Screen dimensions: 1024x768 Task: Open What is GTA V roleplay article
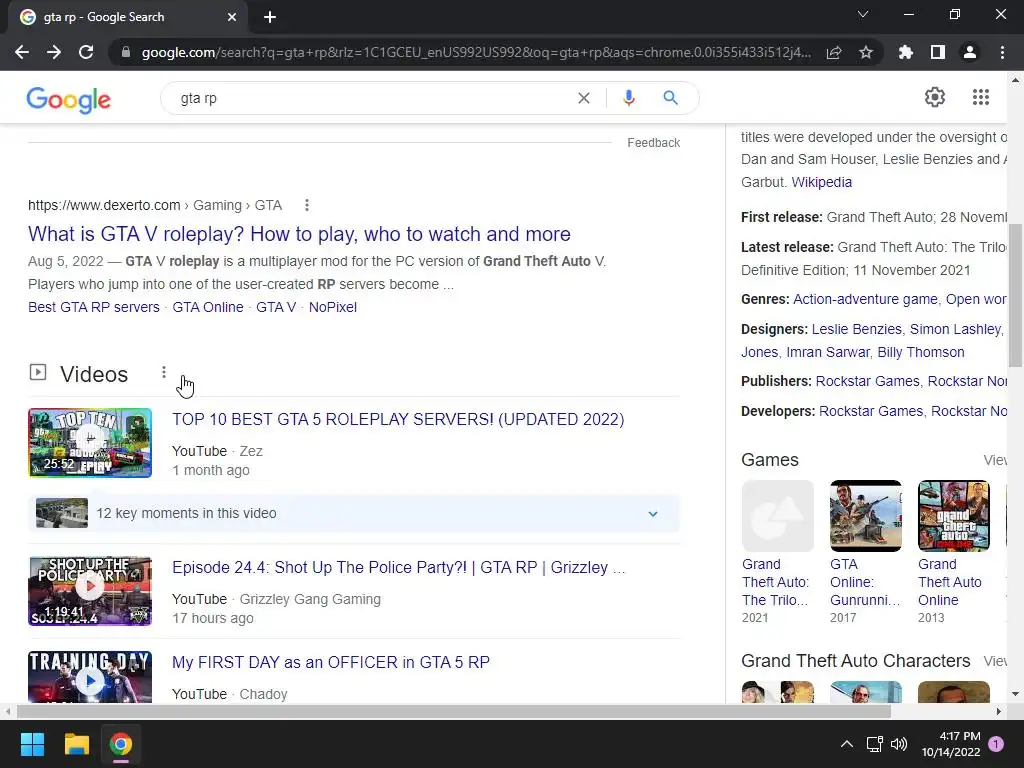click(x=299, y=234)
